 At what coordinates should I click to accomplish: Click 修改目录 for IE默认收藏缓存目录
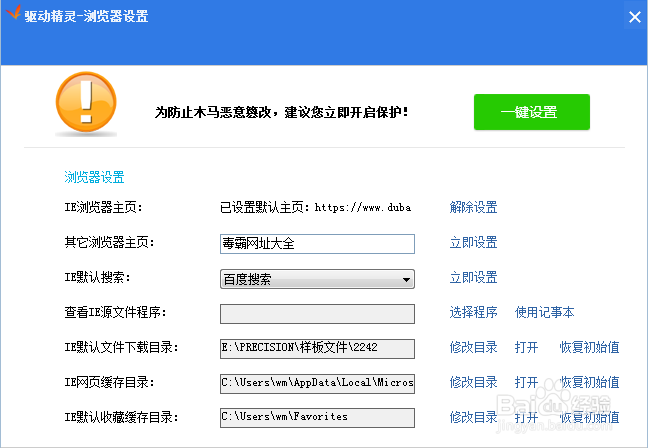(473, 417)
